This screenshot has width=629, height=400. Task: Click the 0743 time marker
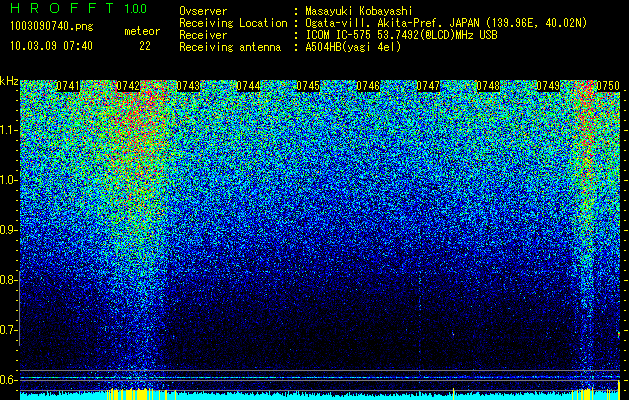188,86
